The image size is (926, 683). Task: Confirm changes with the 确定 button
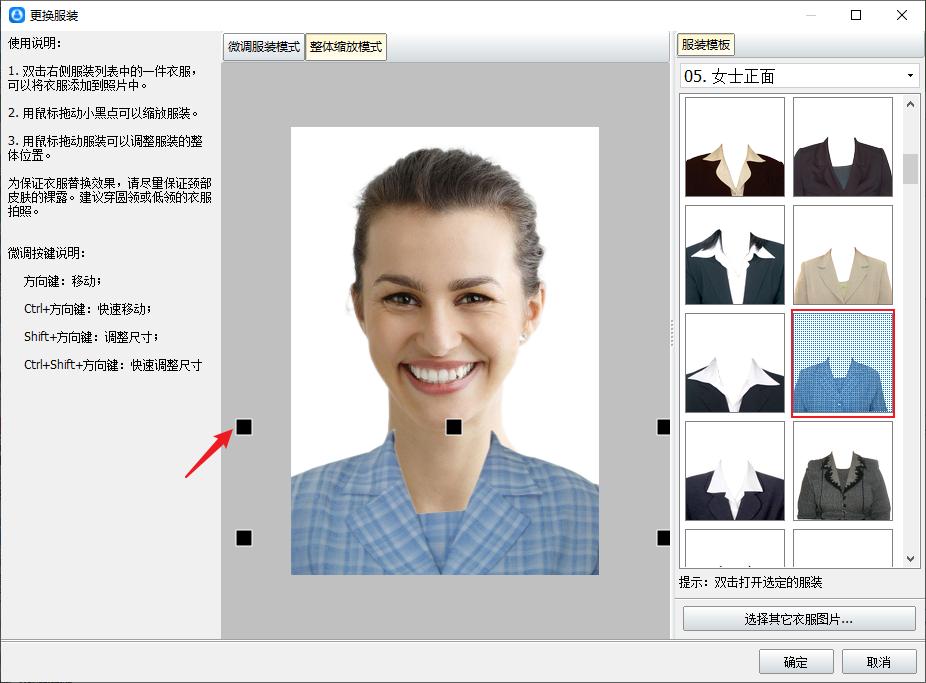(795, 661)
